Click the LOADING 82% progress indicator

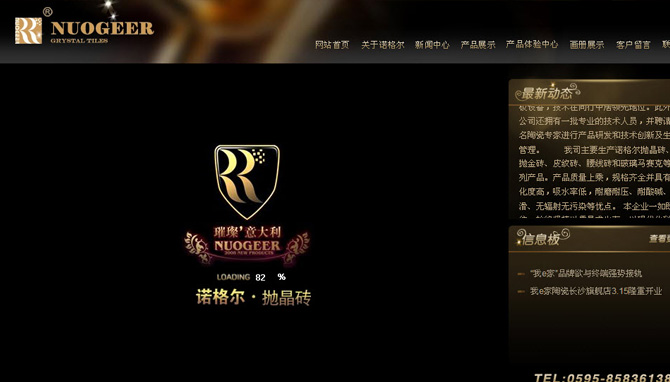click(251, 277)
